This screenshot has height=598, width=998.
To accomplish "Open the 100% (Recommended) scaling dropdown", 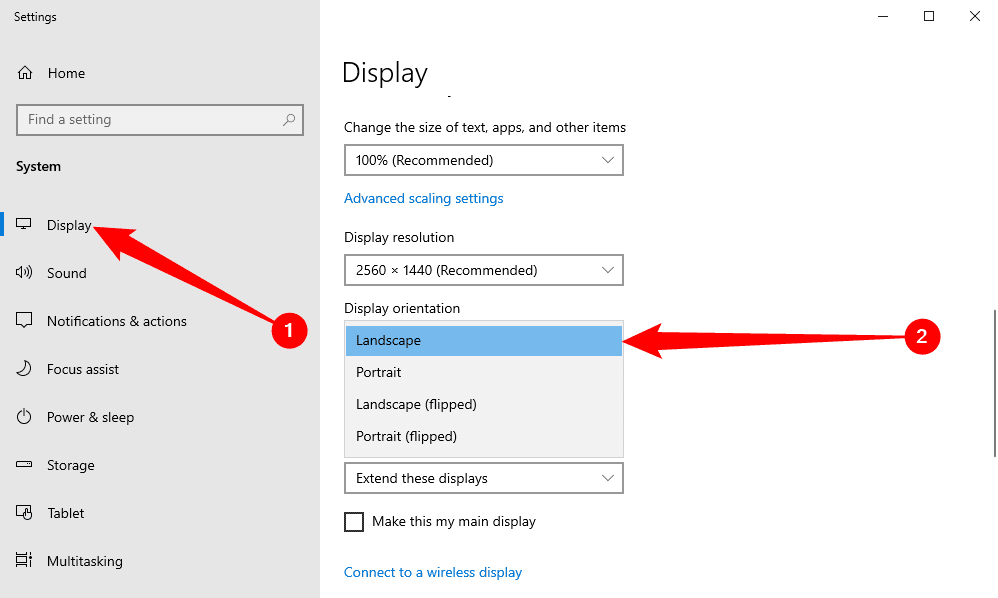I will click(483, 160).
